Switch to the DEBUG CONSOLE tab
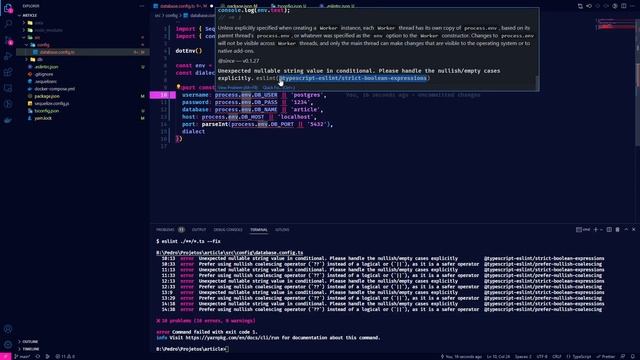640x360 pixels. [x=228, y=230]
